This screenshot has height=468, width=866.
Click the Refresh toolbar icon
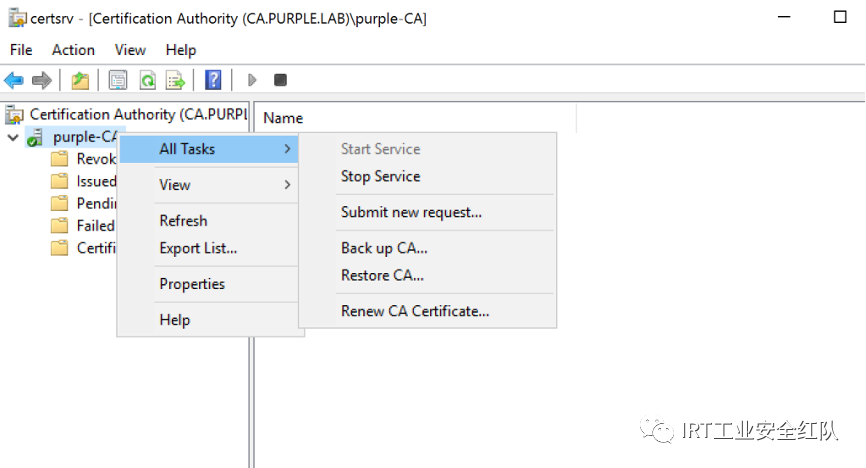[x=147, y=81]
